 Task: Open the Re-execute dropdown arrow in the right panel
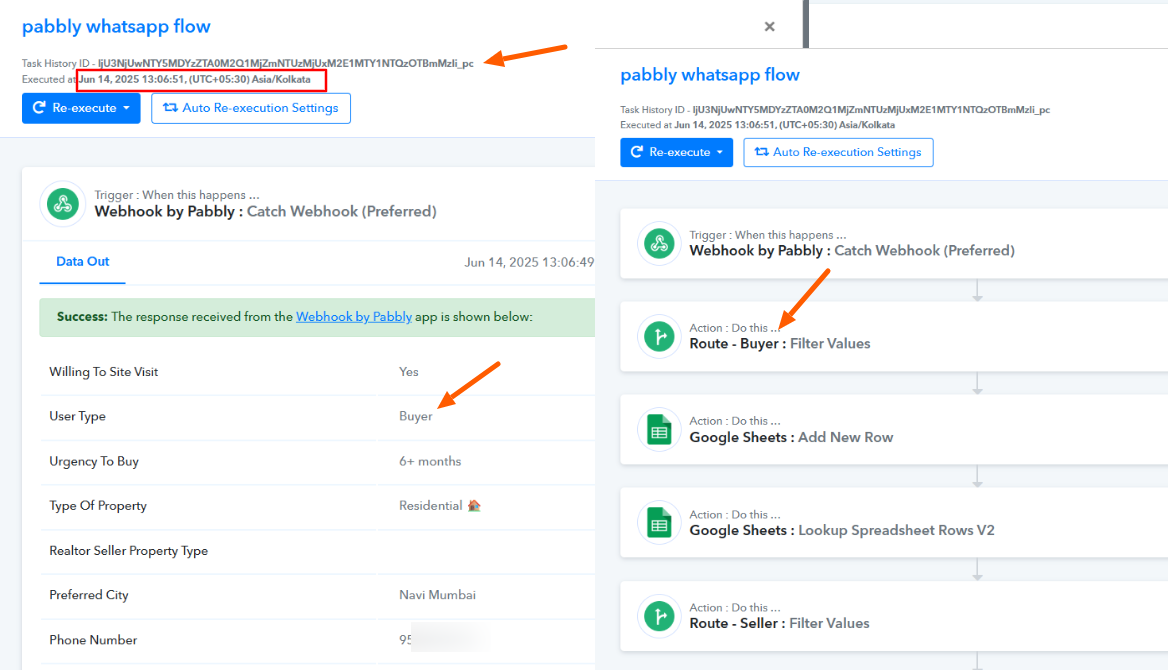(x=720, y=152)
